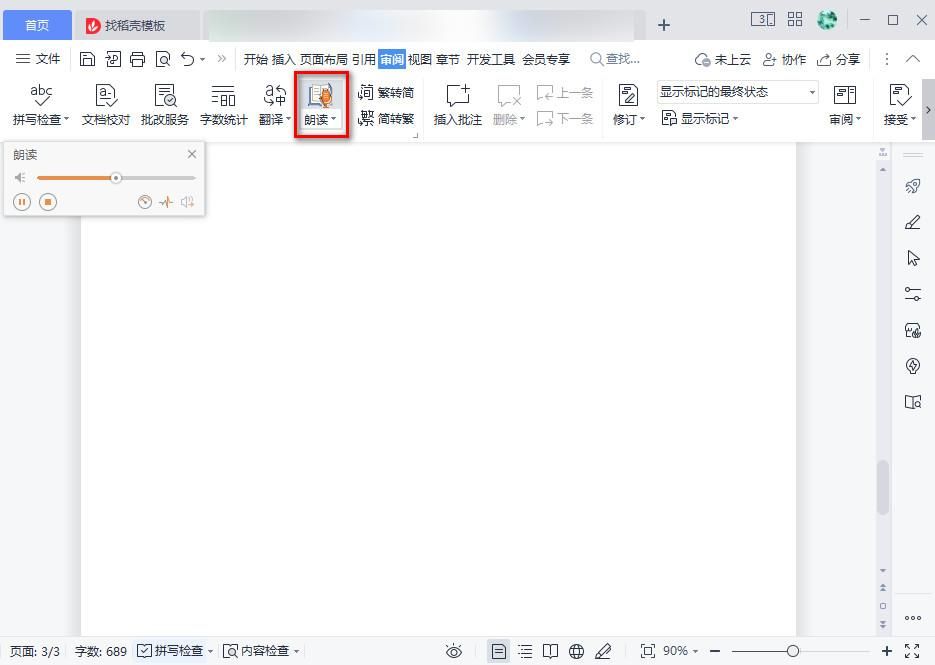Click the Translate (翻译) icon

click(x=275, y=95)
